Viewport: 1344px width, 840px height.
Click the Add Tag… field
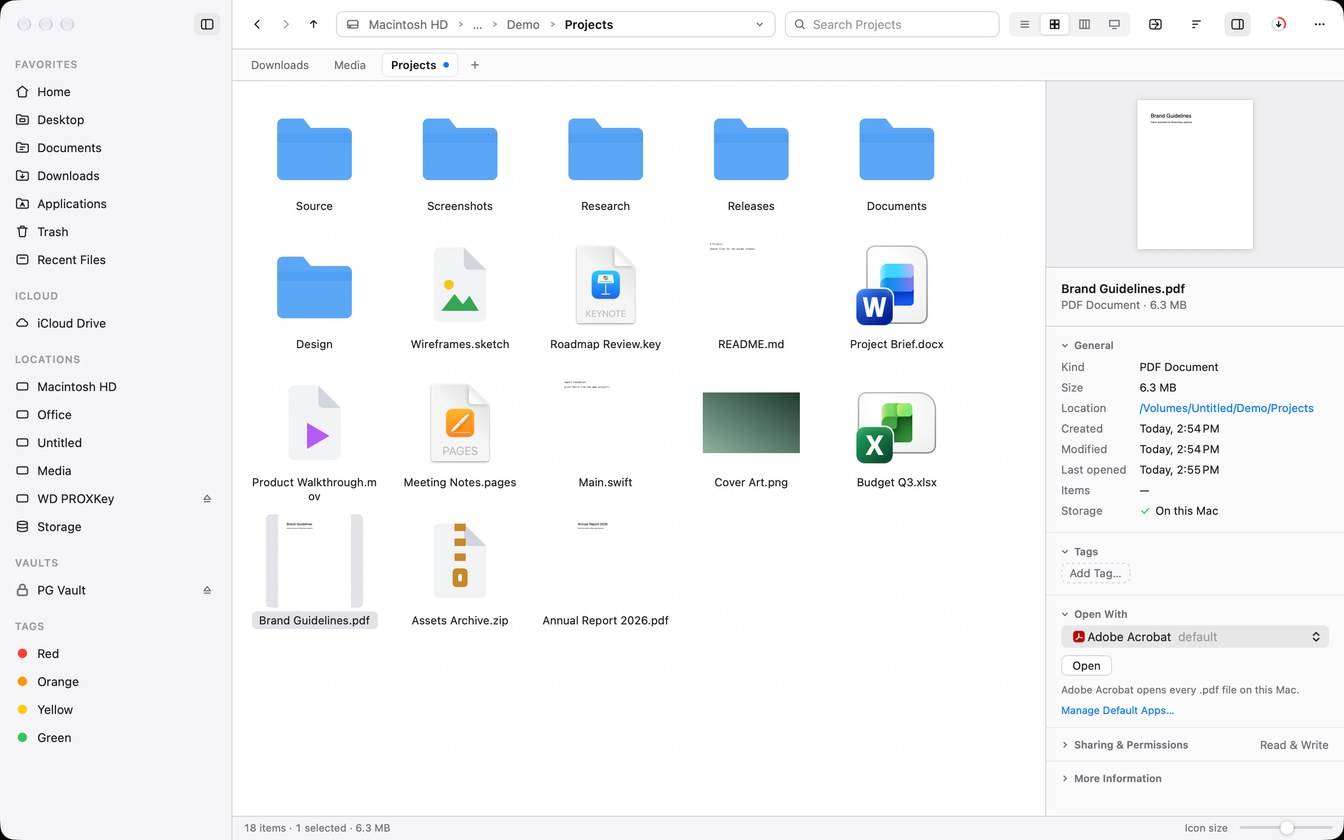tap(1095, 573)
